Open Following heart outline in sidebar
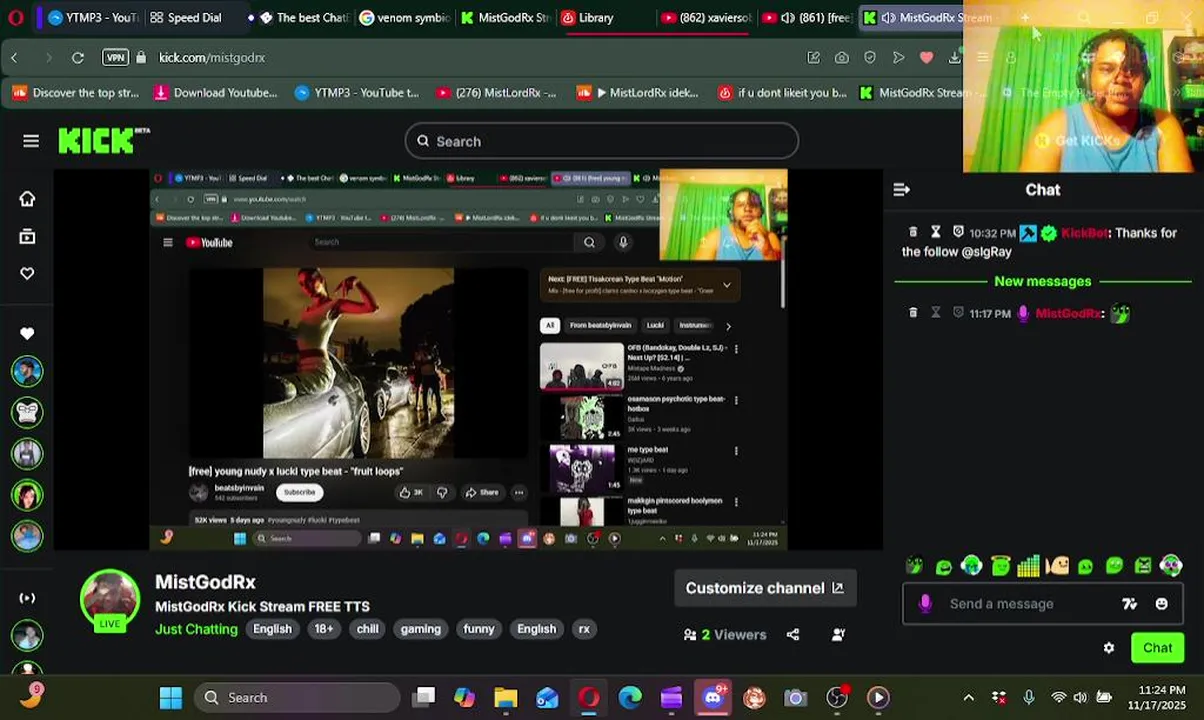This screenshot has height=720, width=1204. (27, 274)
